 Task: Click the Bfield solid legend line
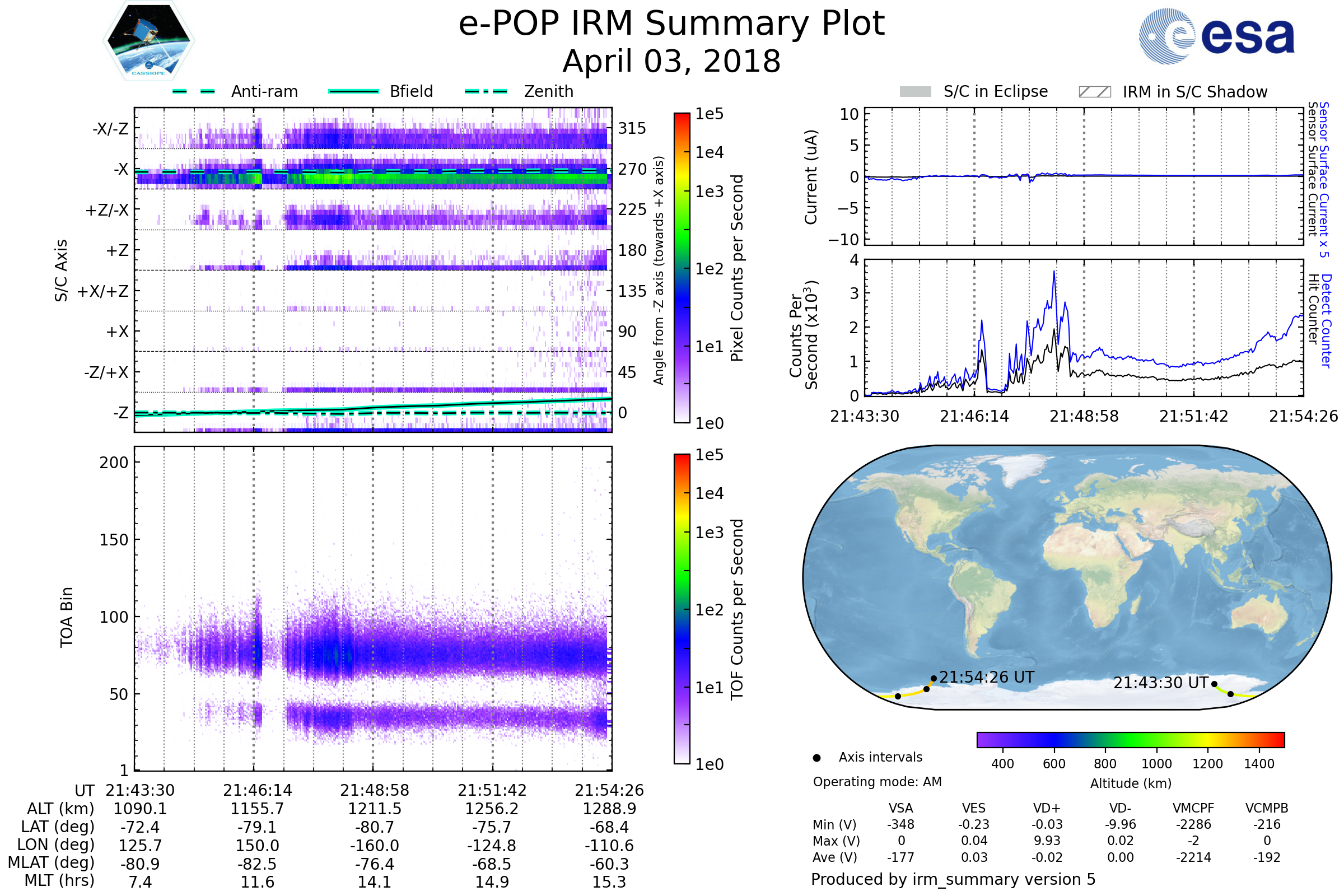click(354, 91)
